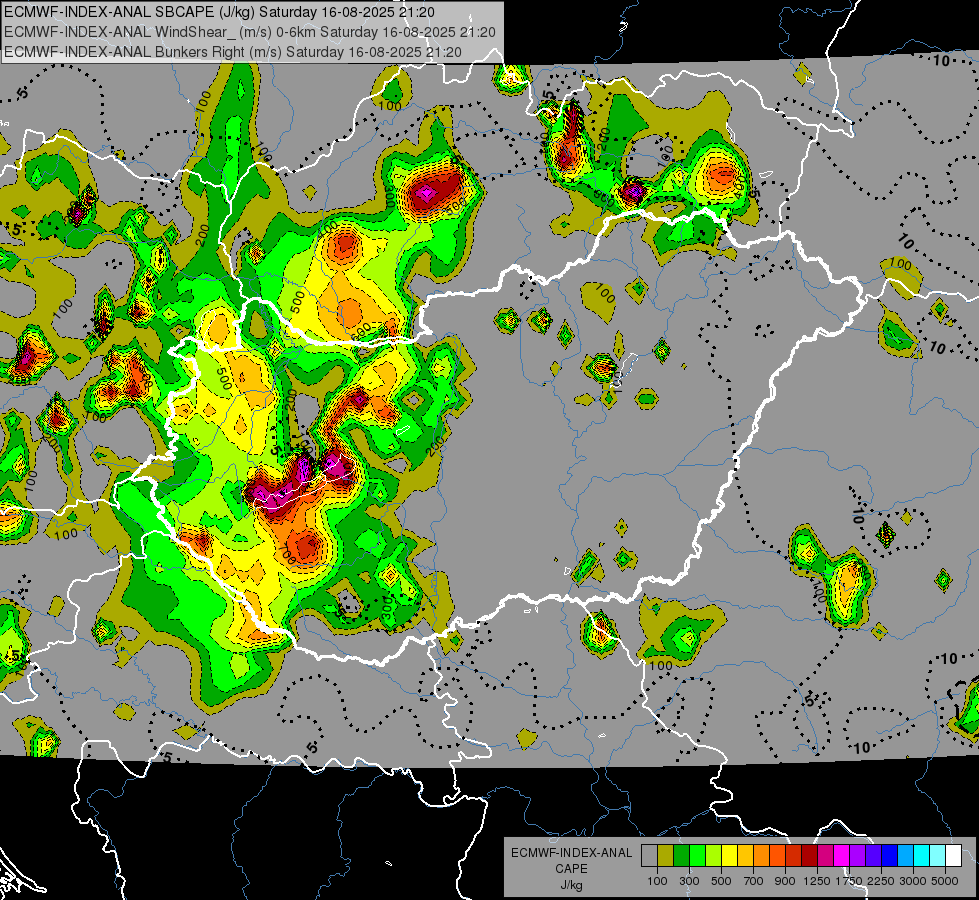The image size is (979, 900).
Task: Click the yellow-green legend swatch before 500
Action: click(714, 856)
